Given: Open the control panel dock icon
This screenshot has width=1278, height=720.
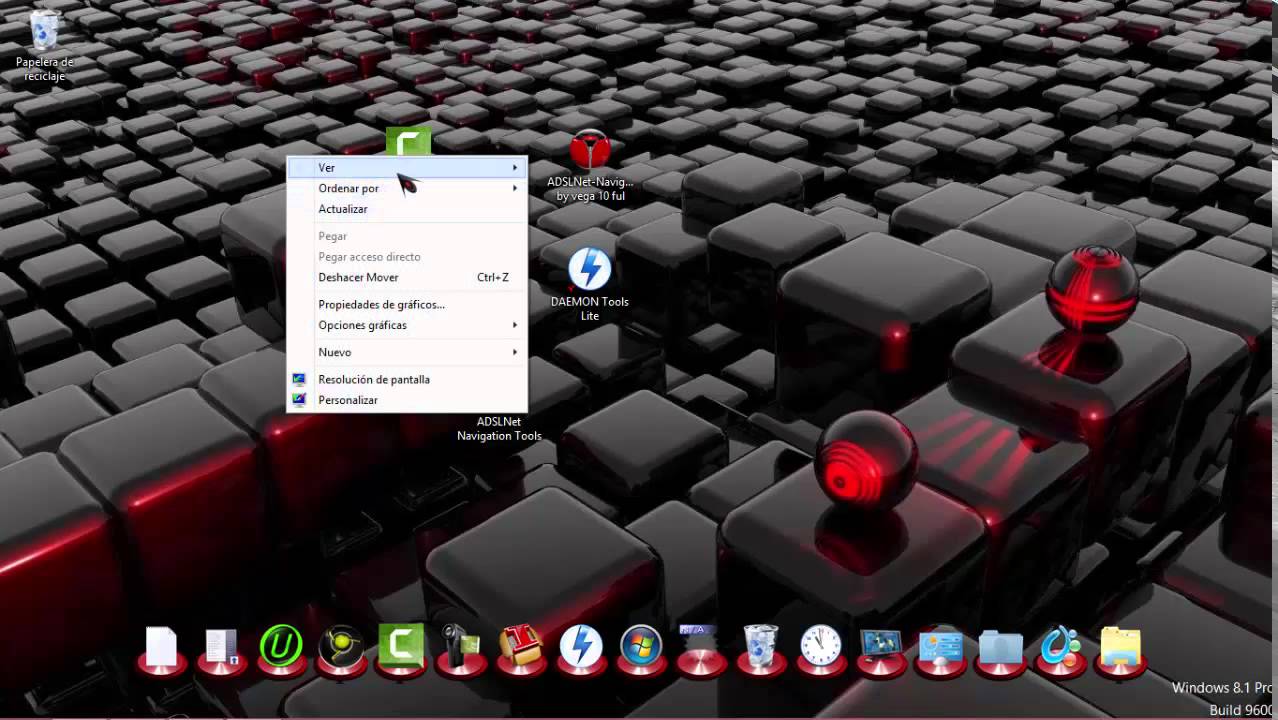Looking at the screenshot, I should [x=941, y=647].
